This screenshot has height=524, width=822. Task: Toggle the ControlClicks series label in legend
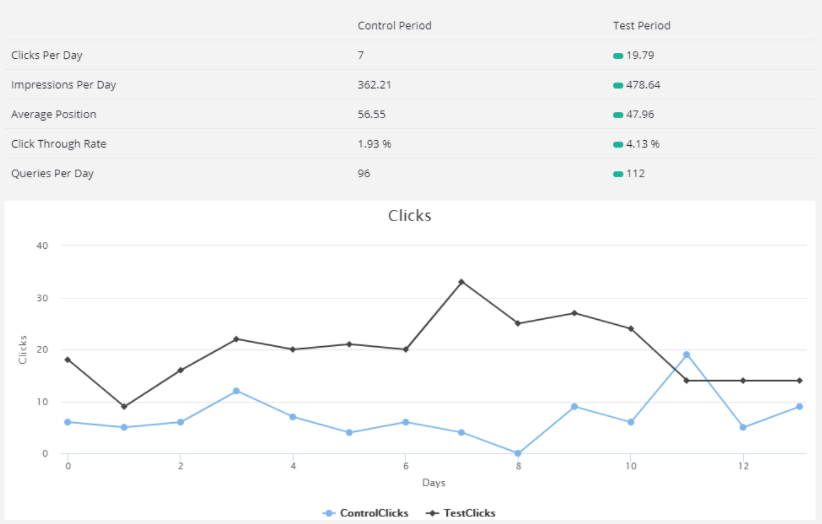[x=375, y=513]
